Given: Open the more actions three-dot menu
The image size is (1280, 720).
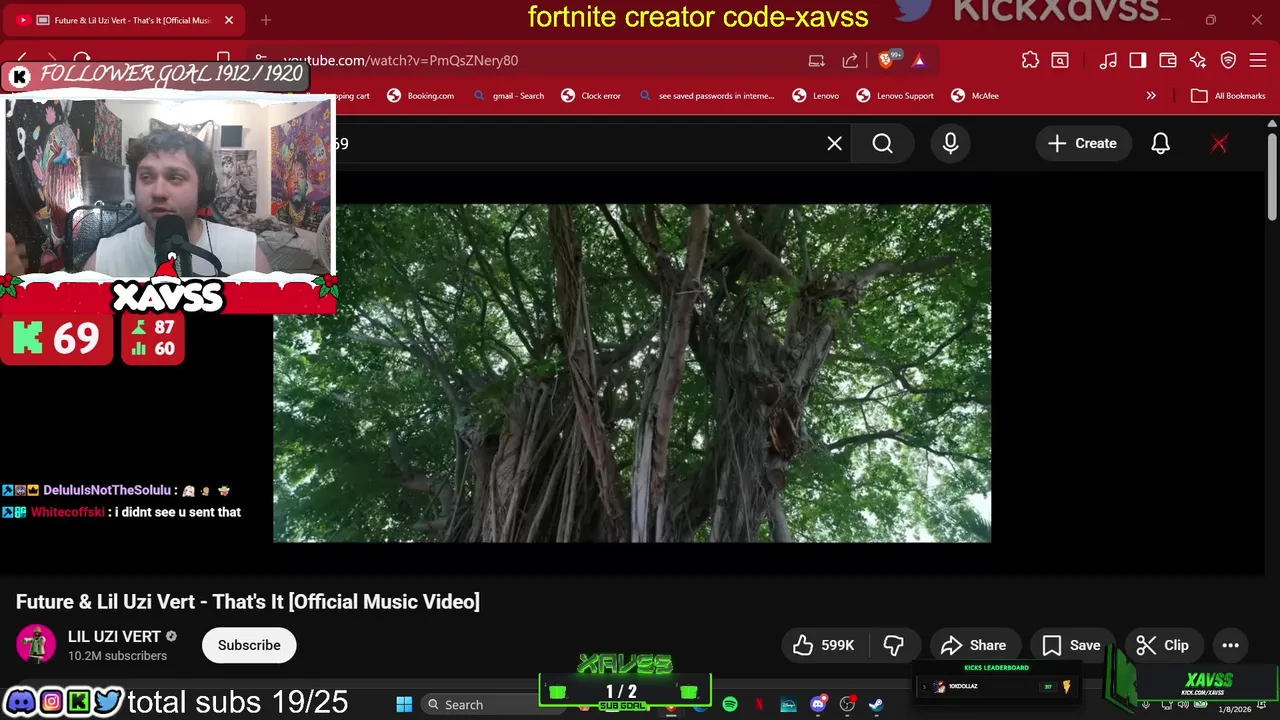Looking at the screenshot, I should (1231, 645).
